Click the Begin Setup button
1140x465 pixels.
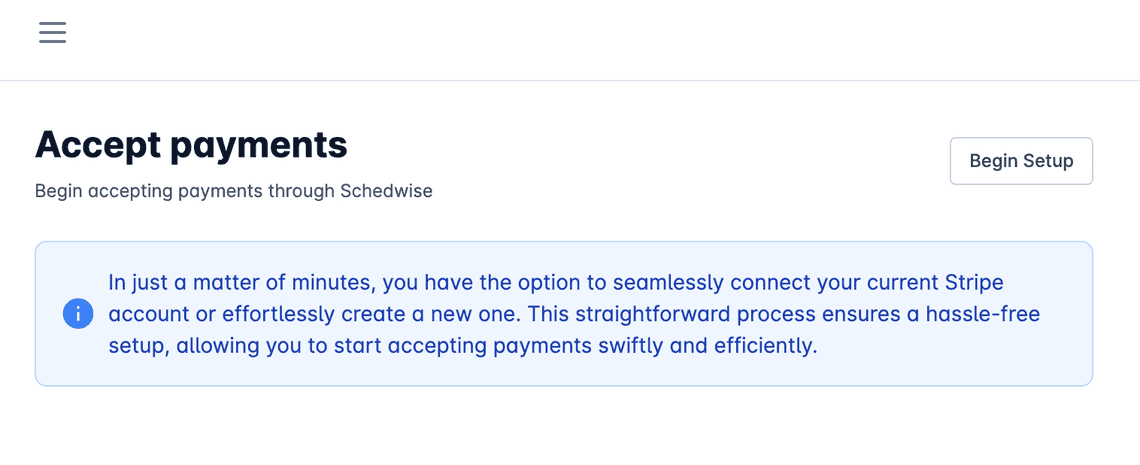[x=1021, y=161]
